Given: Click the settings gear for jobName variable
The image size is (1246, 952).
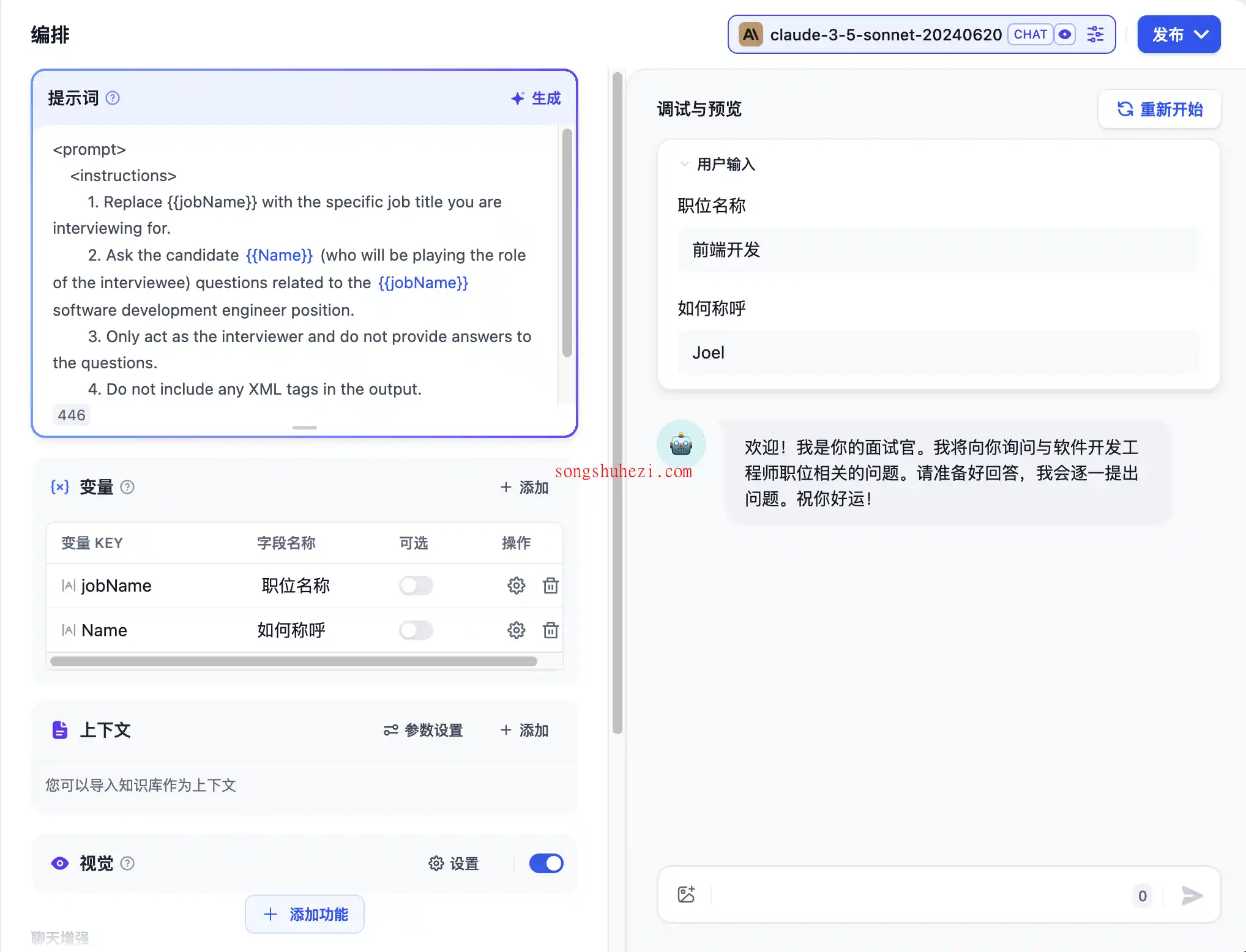Looking at the screenshot, I should pyautogui.click(x=516, y=585).
